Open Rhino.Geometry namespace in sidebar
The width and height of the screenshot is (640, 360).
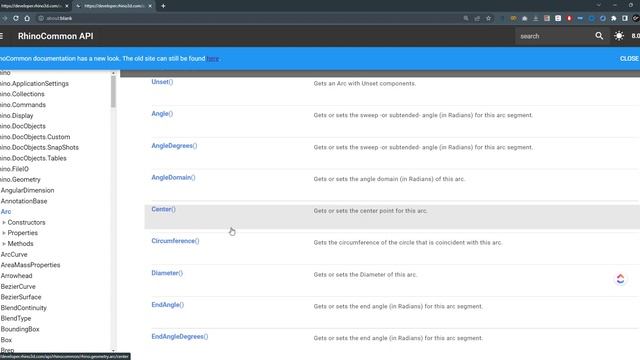coord(20,179)
